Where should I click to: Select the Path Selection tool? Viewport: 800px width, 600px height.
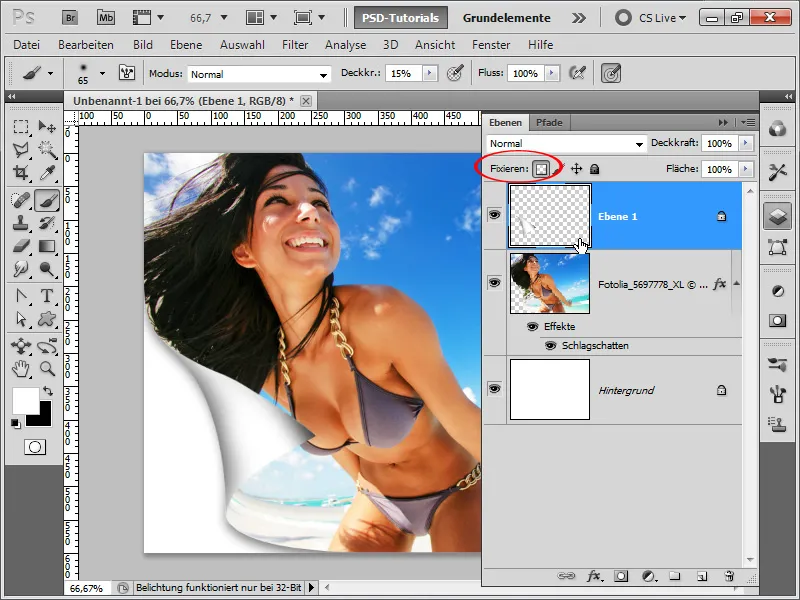[20, 319]
